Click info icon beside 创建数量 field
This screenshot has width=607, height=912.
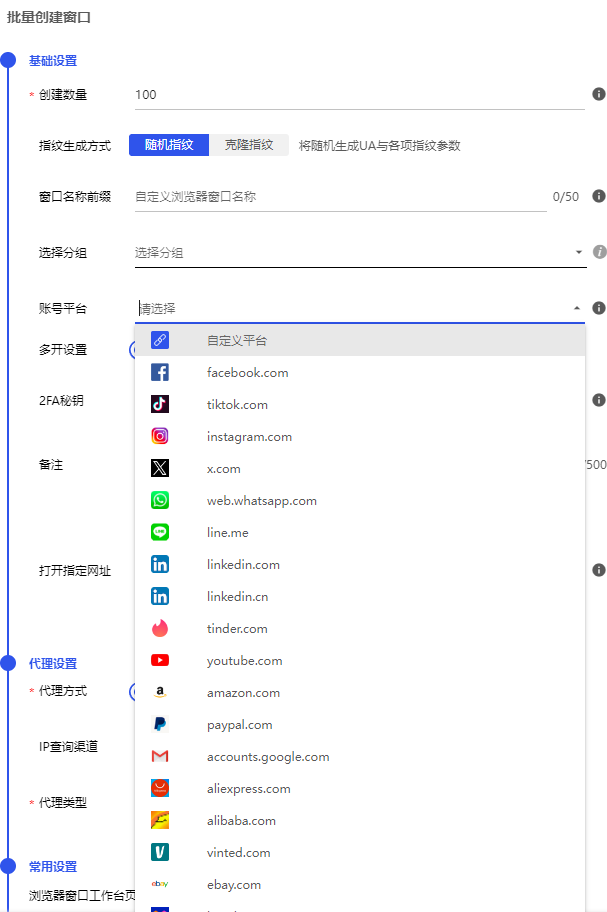[x=599, y=94]
